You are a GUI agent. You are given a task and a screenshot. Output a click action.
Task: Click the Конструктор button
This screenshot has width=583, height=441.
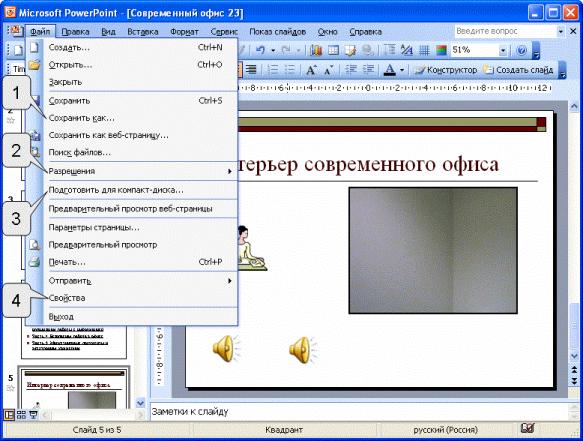(446, 70)
